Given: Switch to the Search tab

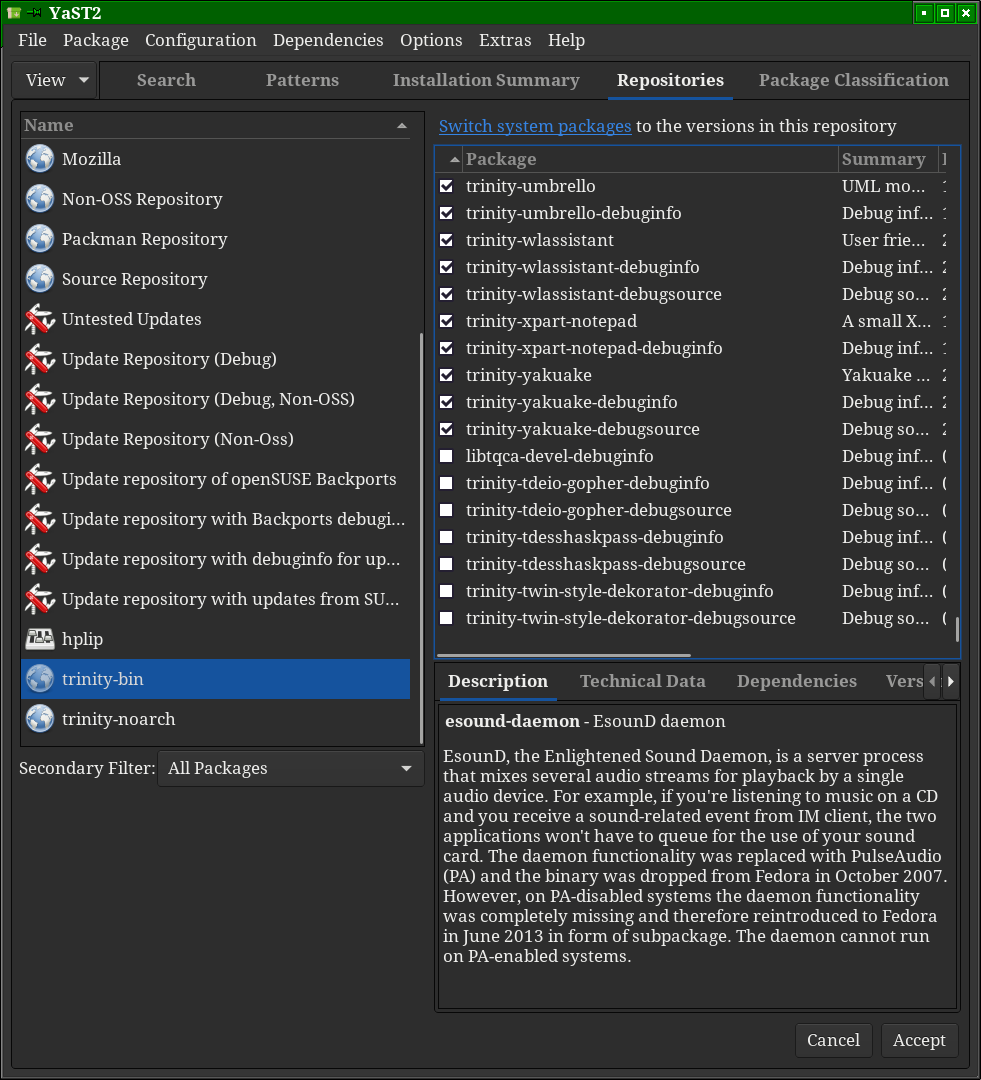Looking at the screenshot, I should coord(166,80).
